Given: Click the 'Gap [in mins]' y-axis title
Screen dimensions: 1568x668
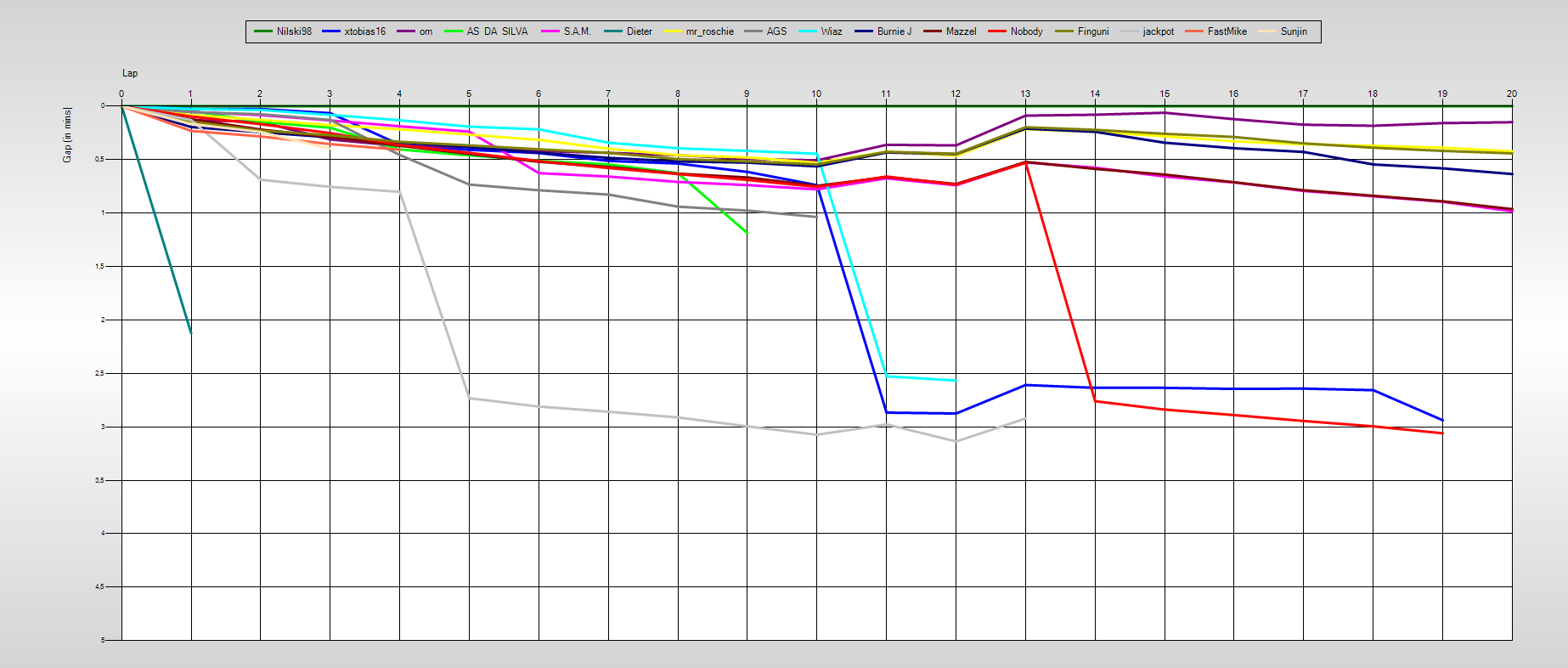Looking at the screenshot, I should coord(68,135).
